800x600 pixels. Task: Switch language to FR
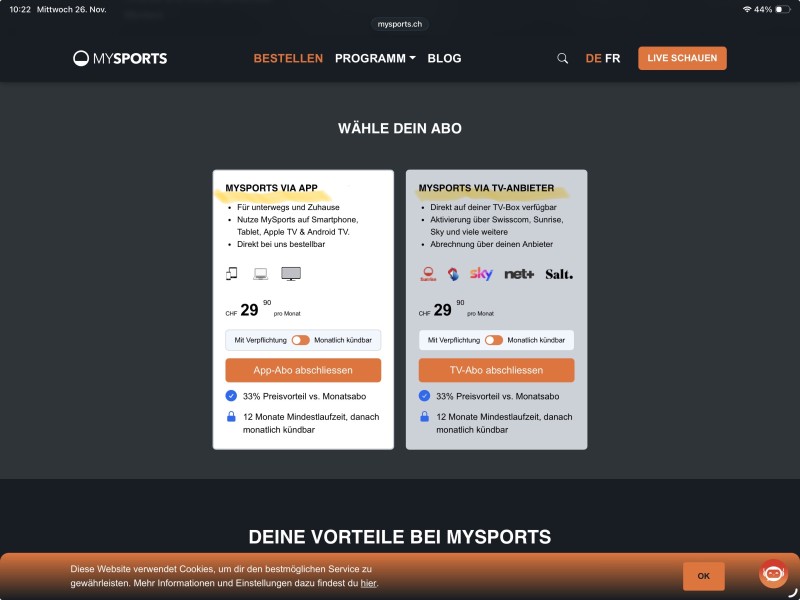tap(612, 58)
